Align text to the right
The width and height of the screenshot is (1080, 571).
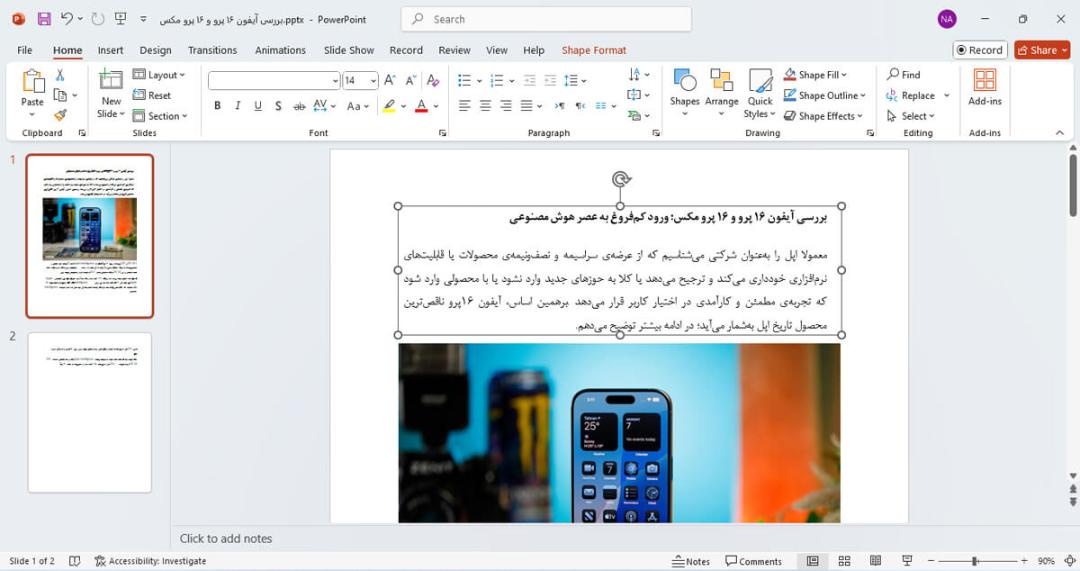click(x=506, y=106)
